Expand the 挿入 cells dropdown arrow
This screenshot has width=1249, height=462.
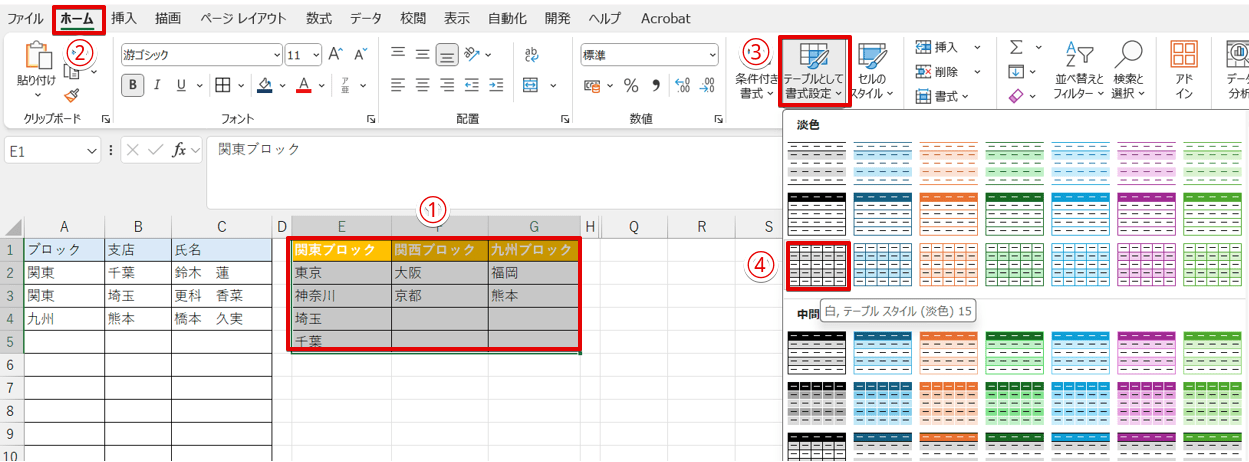click(977, 47)
